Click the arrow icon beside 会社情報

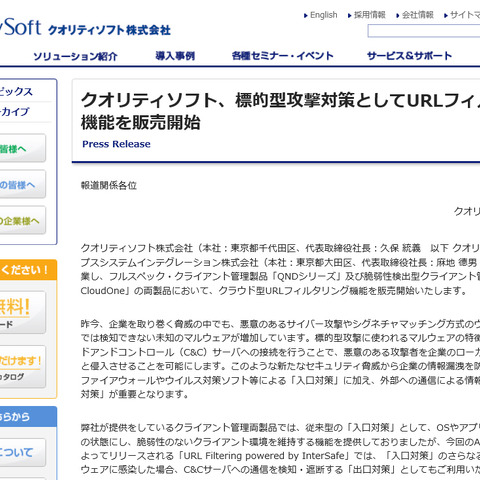tap(398, 15)
